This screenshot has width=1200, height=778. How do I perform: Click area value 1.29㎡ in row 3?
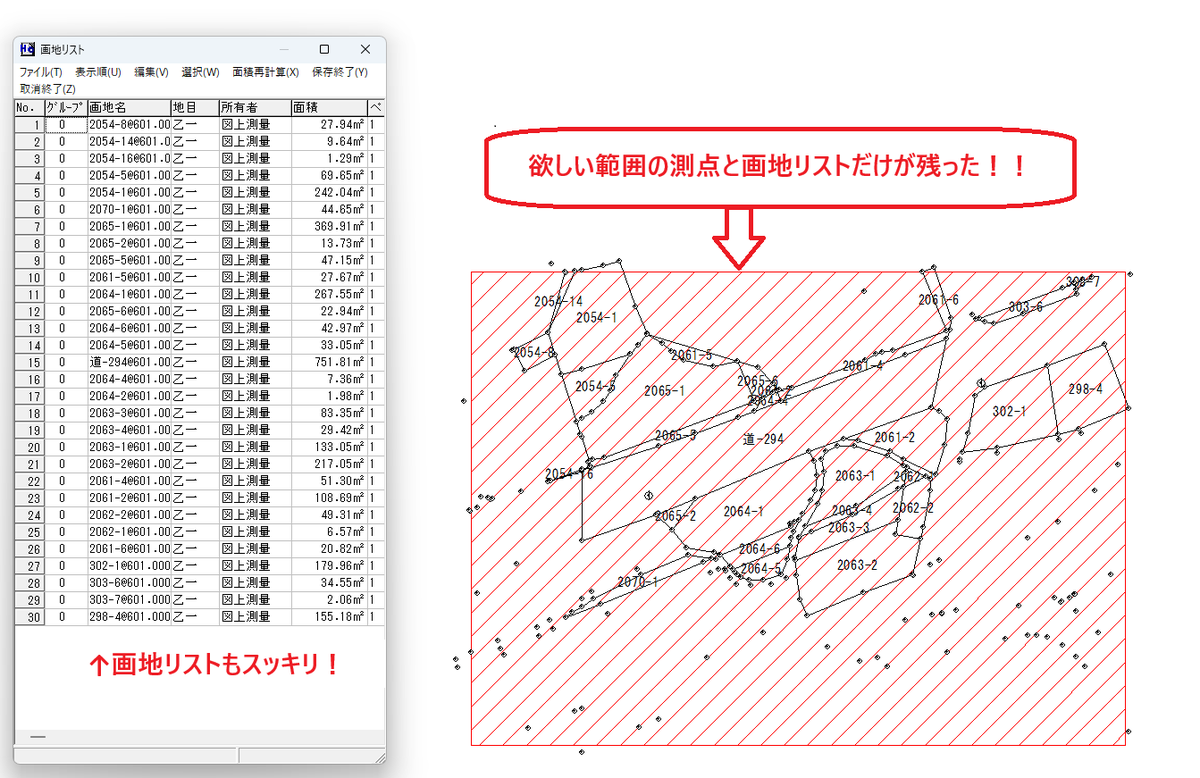coord(329,159)
